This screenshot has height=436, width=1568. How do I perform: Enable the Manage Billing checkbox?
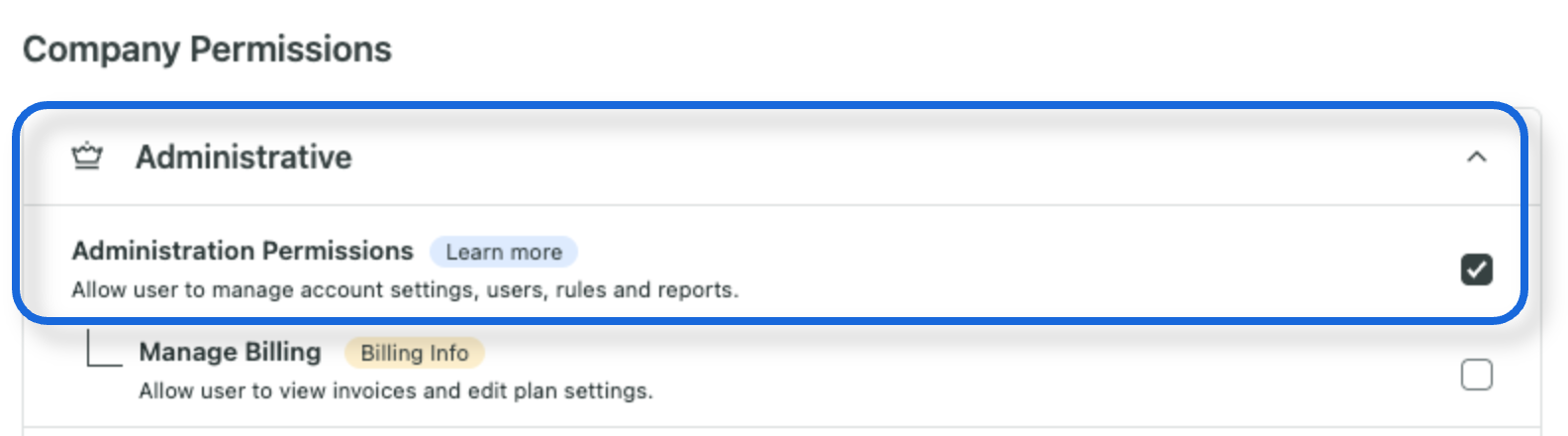point(1476,375)
